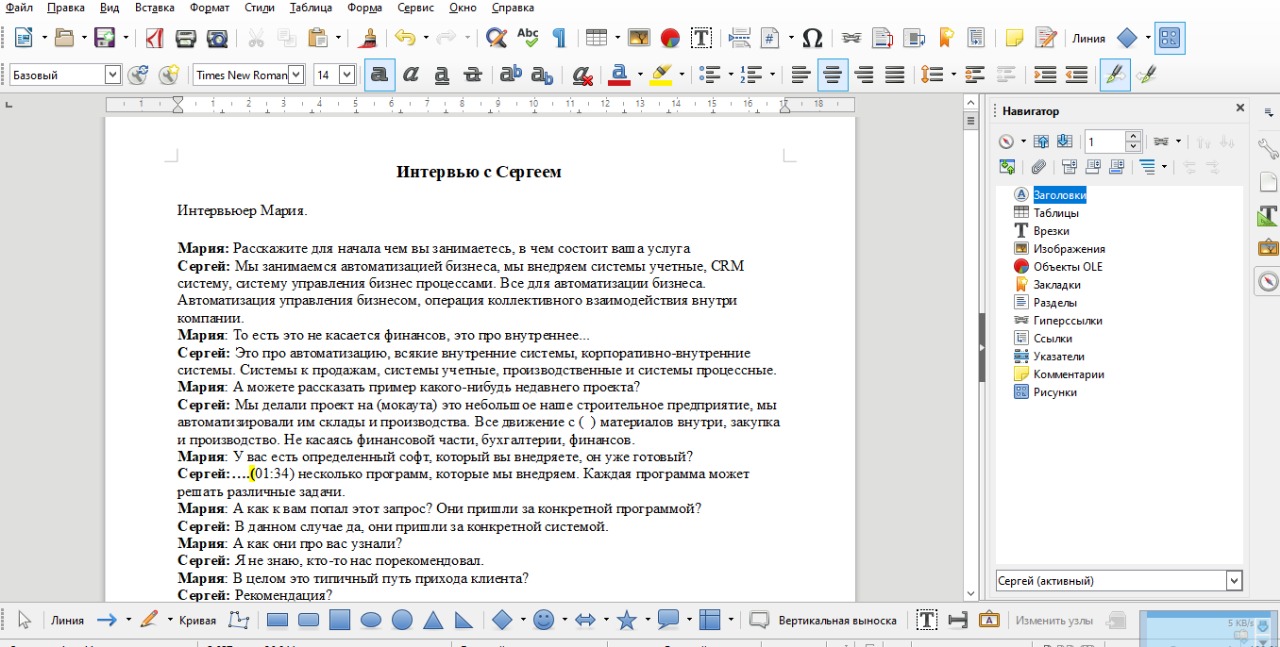Set justified paragraph alignment

895,75
